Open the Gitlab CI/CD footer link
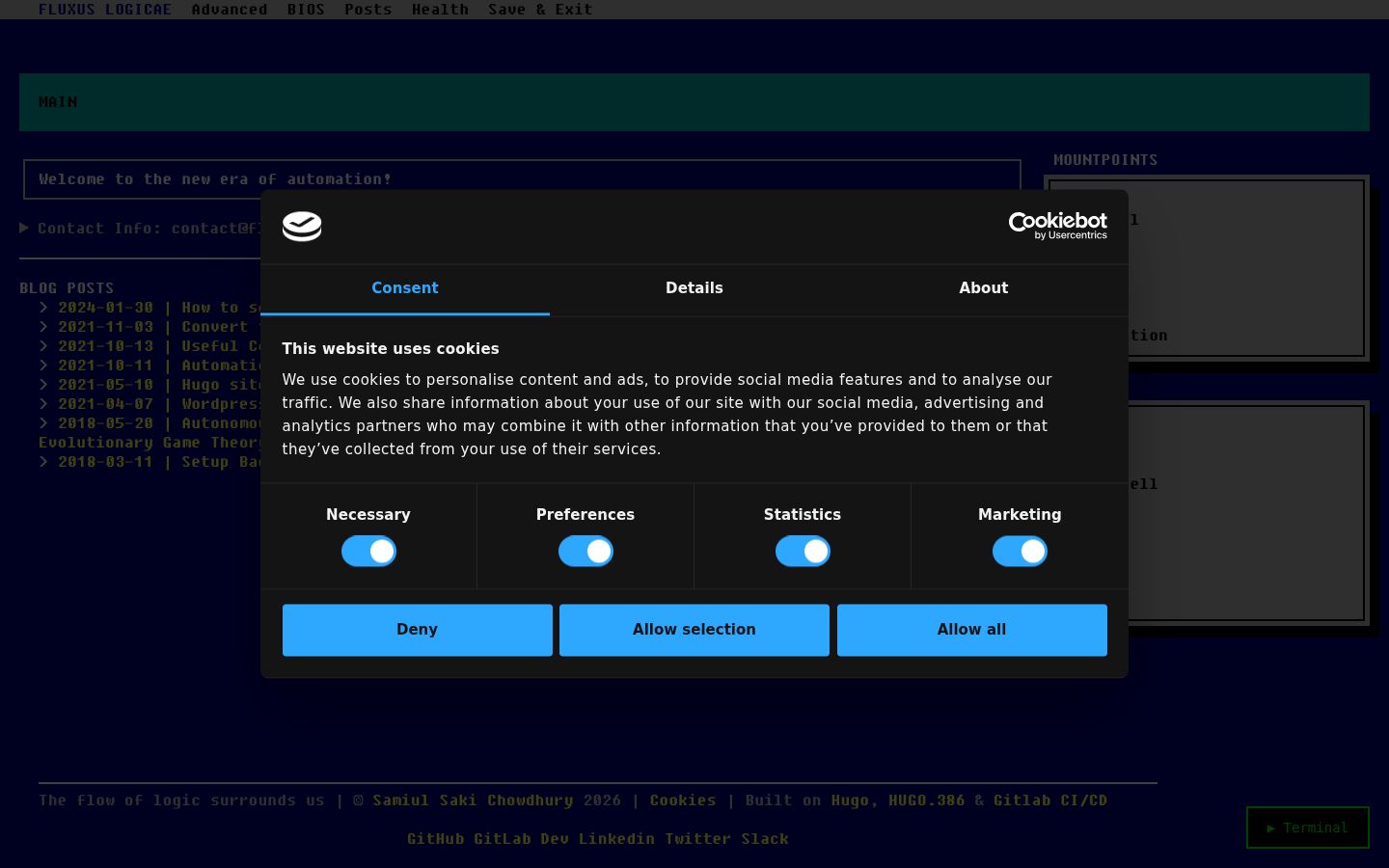 pos(1050,800)
